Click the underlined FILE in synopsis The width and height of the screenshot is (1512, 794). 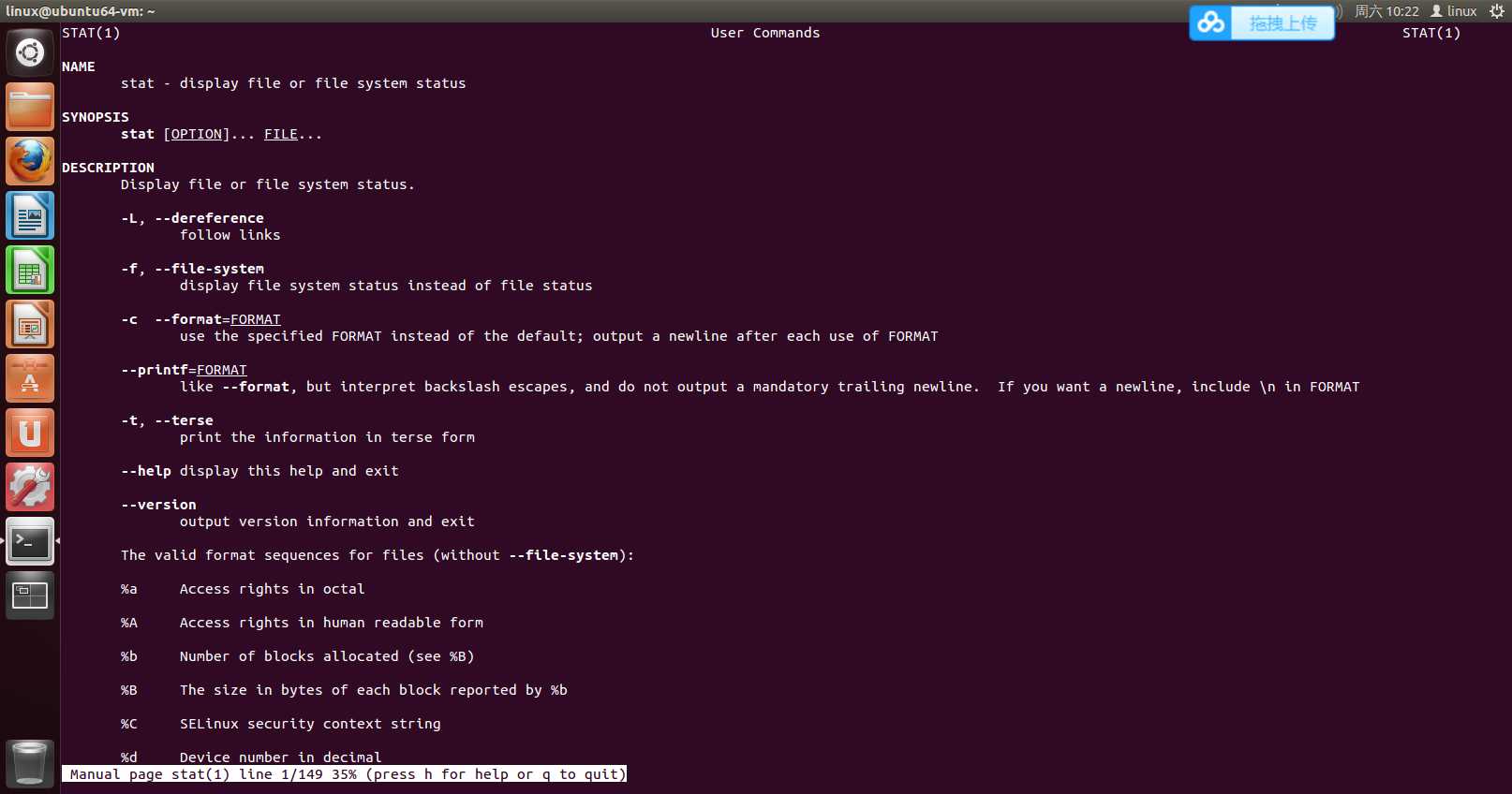pos(281,134)
